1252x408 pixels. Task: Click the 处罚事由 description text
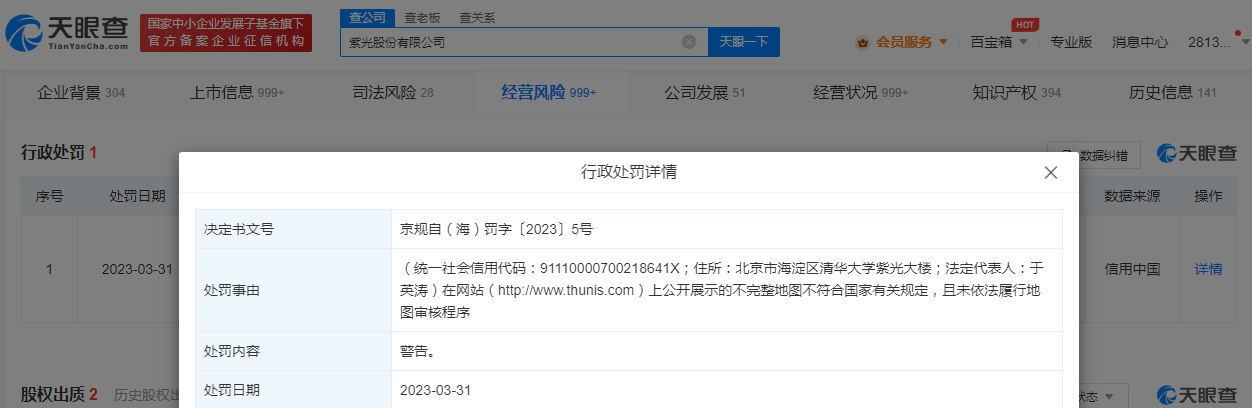[x=723, y=290]
